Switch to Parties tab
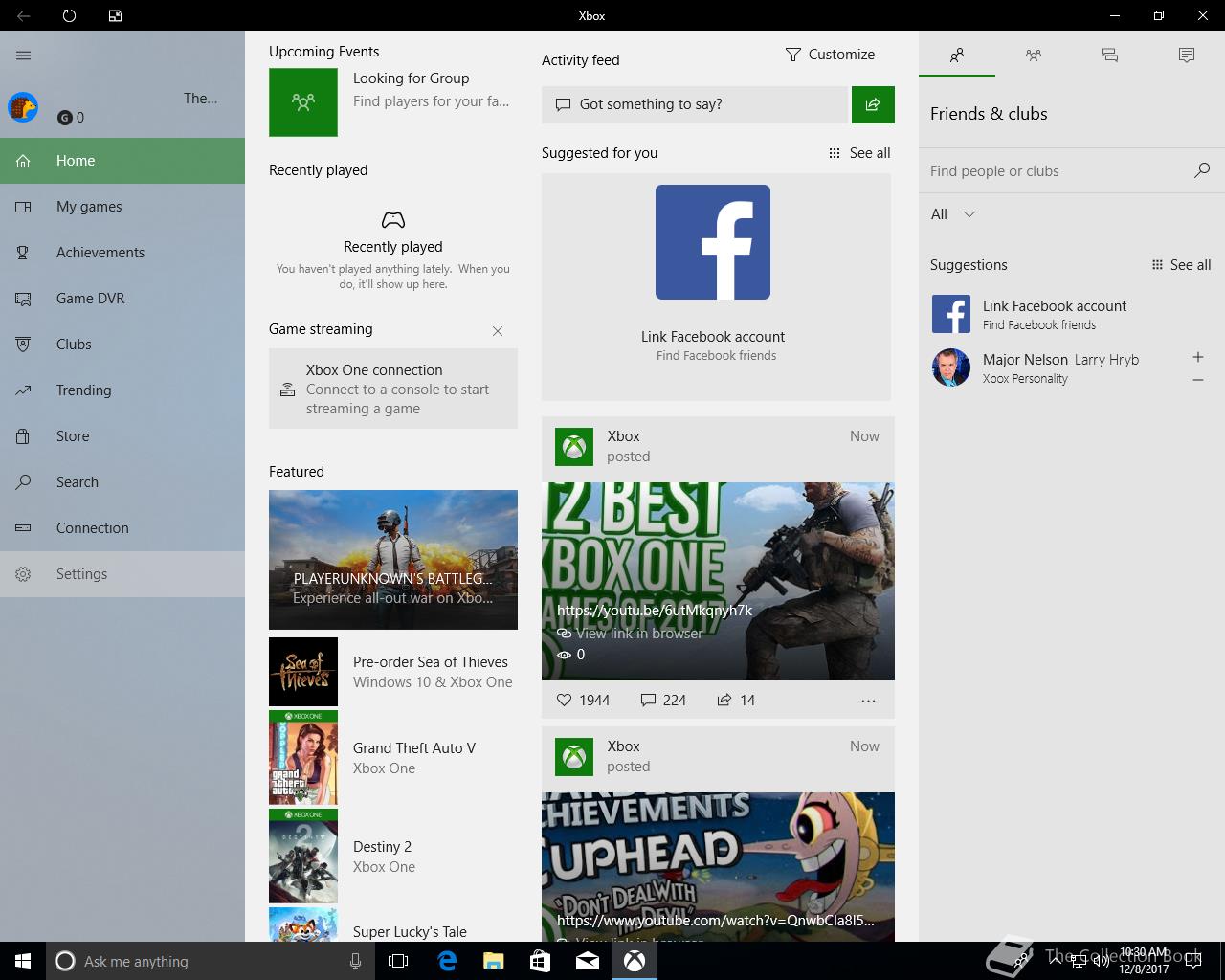This screenshot has width=1225, height=980. click(1034, 56)
